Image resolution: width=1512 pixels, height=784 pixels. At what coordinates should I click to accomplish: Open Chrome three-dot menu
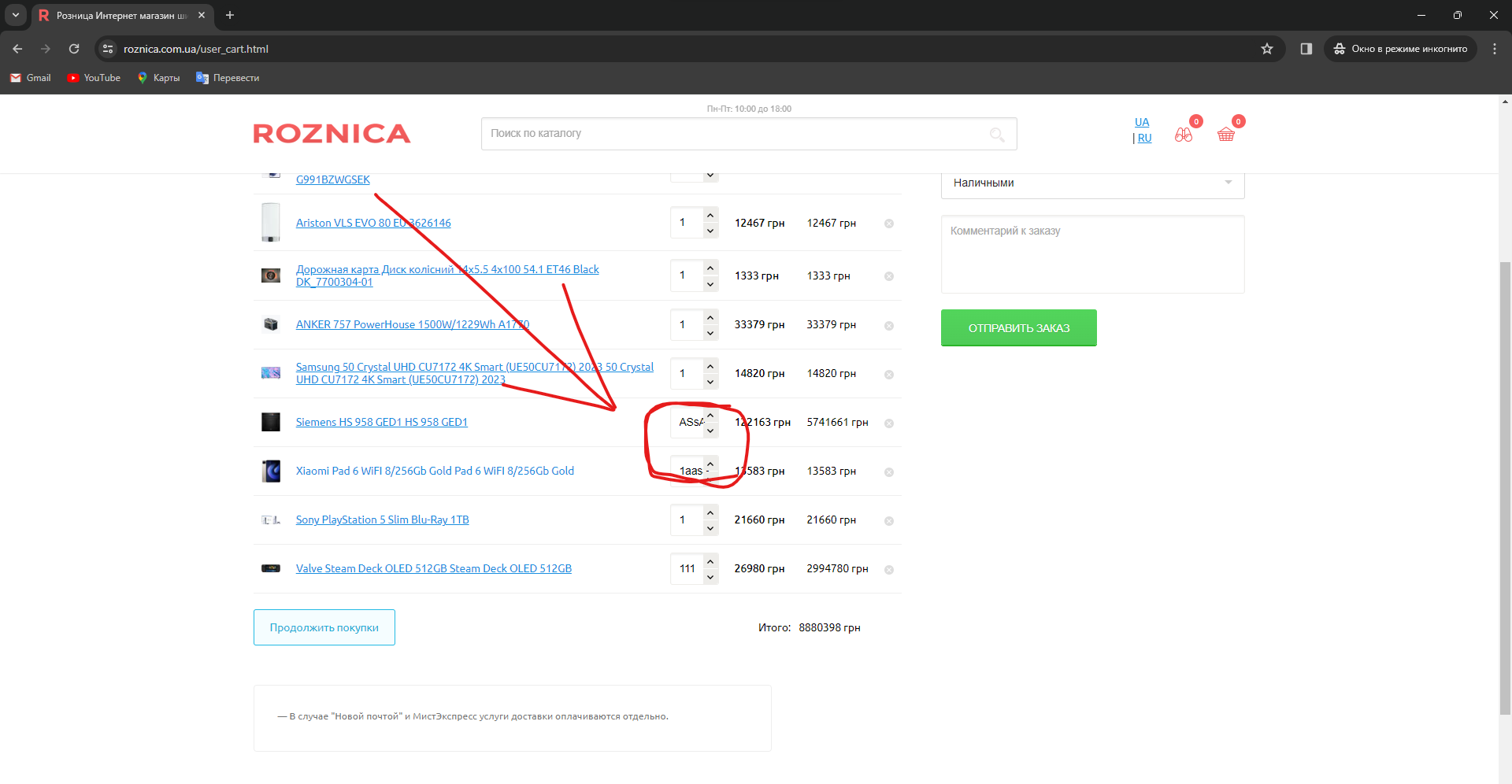pos(1494,49)
